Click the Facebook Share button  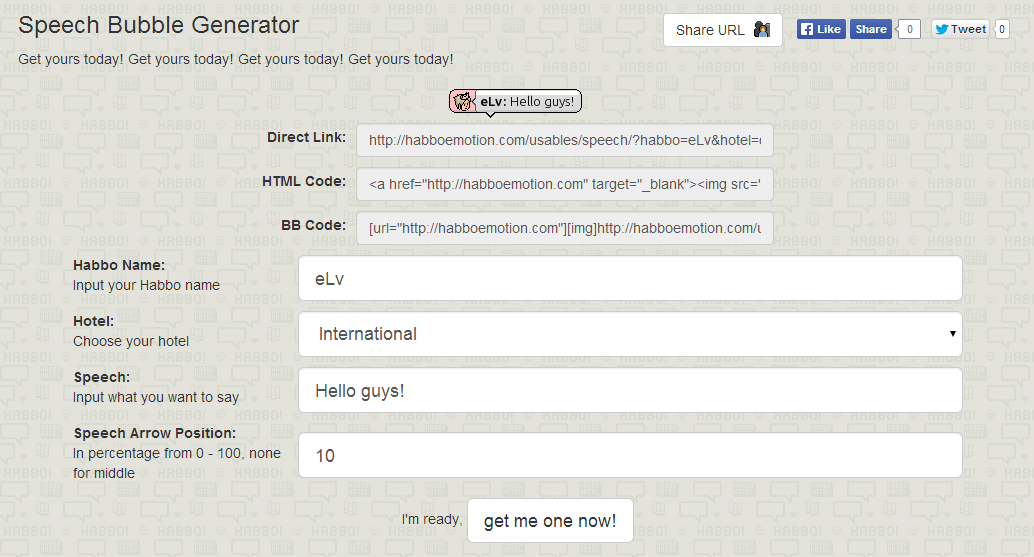[x=870, y=29]
